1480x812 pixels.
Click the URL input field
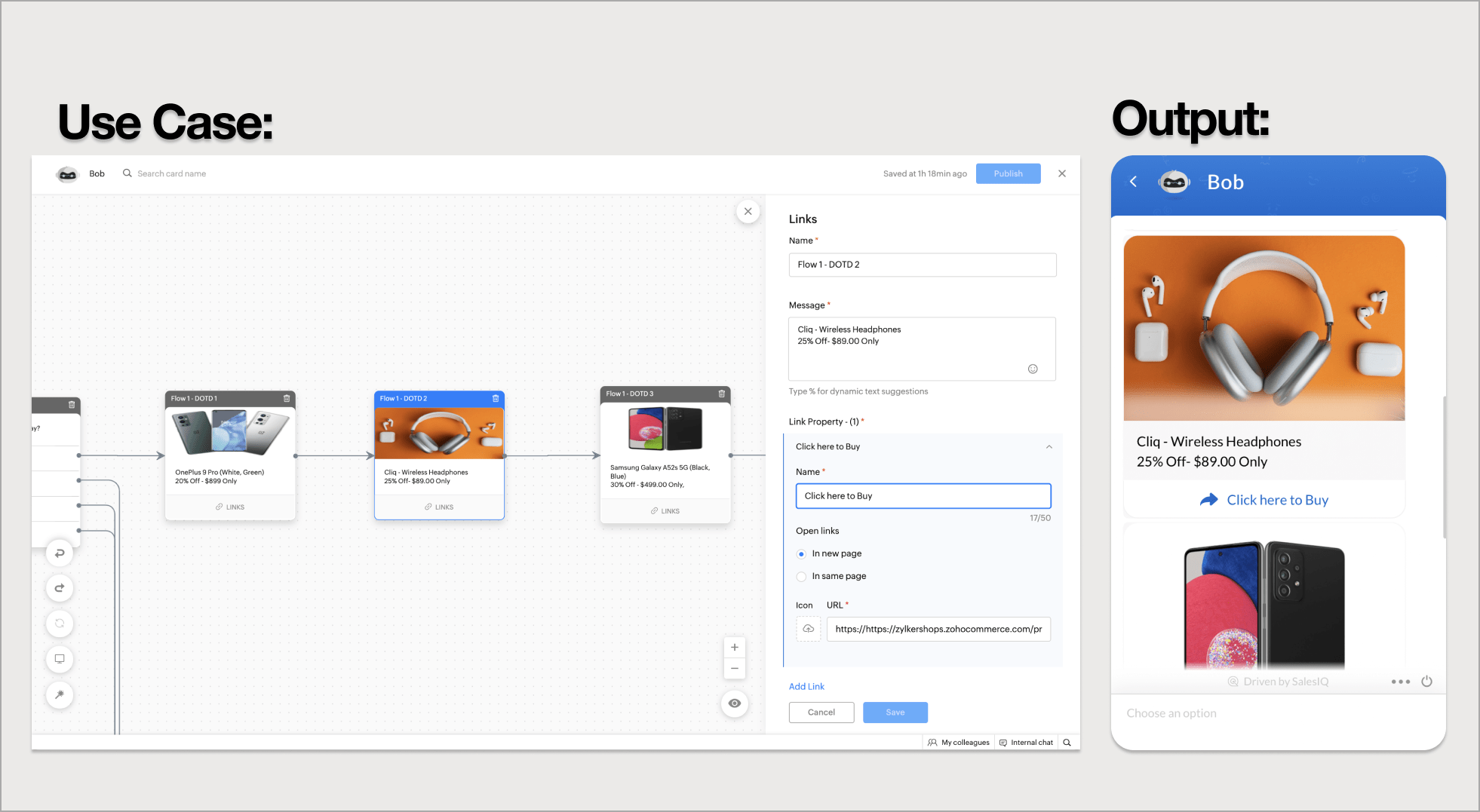938,629
